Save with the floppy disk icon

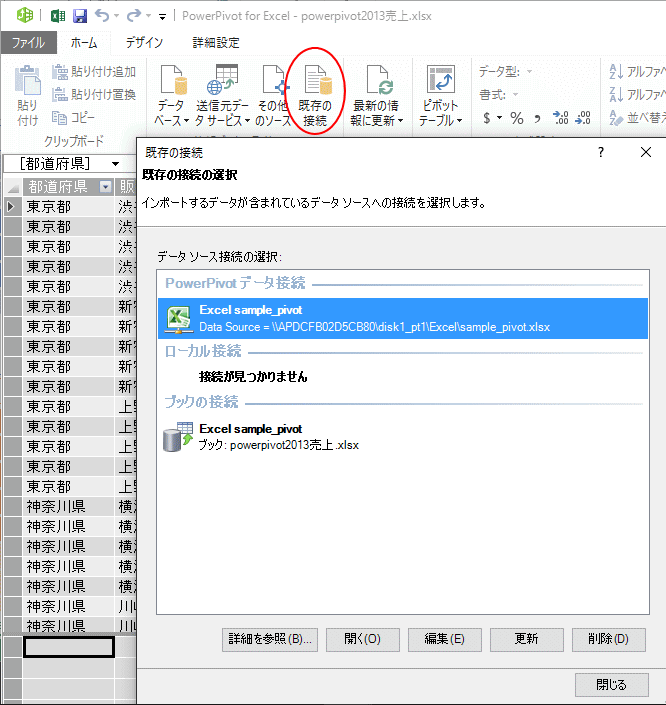pos(80,16)
